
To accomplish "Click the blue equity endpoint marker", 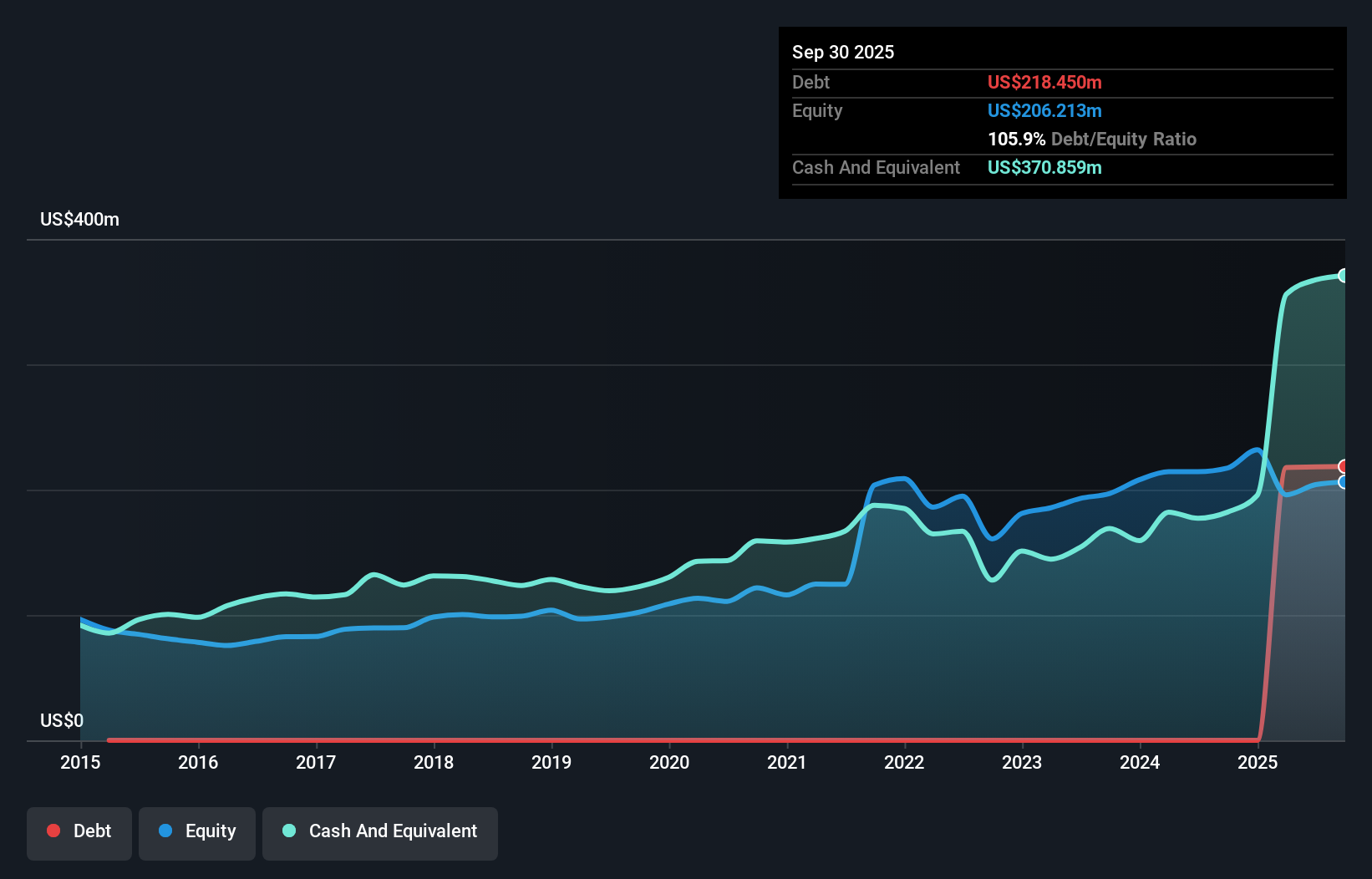I will tap(1344, 482).
